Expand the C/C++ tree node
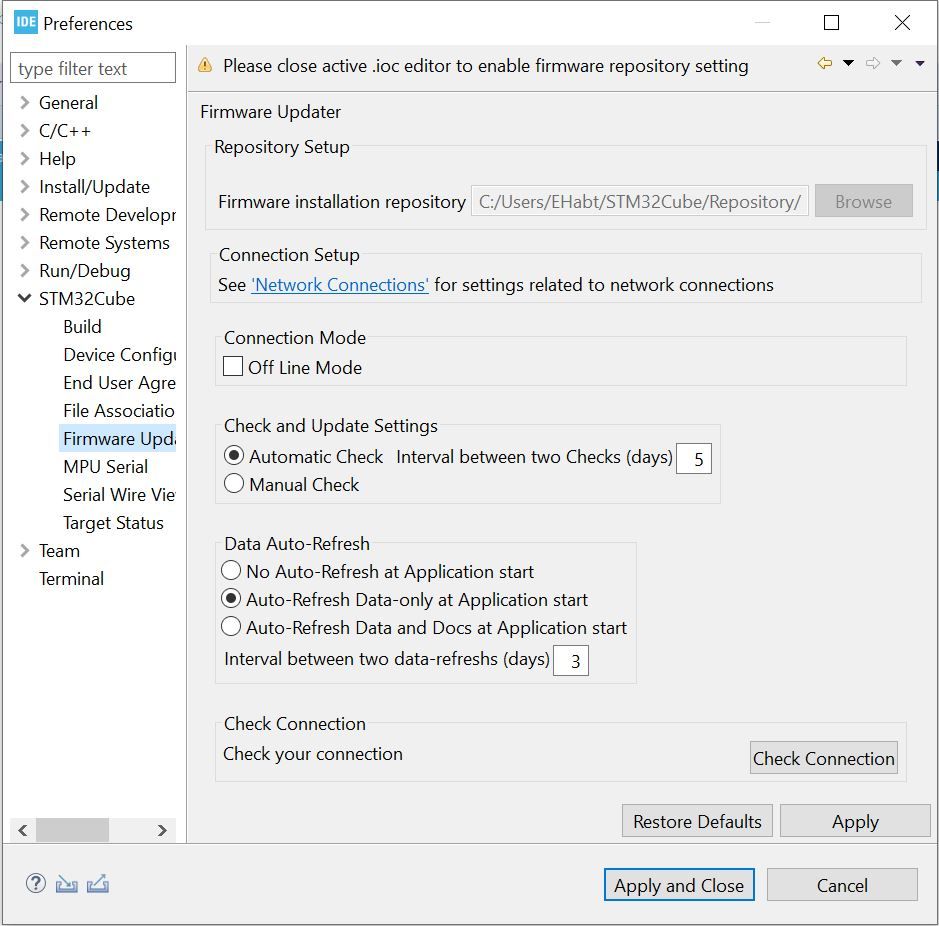 [x=25, y=131]
